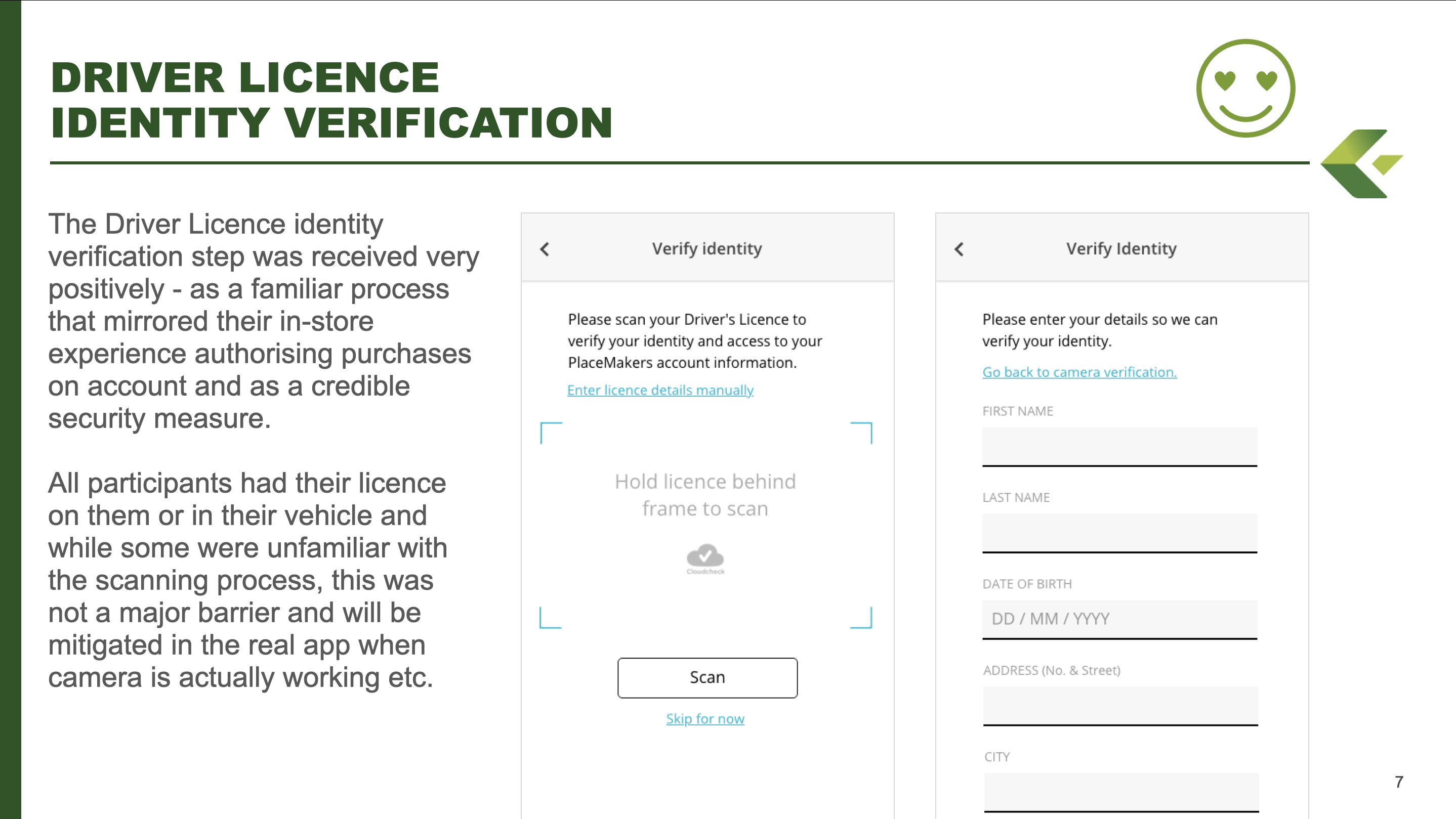Screen dimensions: 1456x819
Task: Click the Address (No. & Street) field
Action: coord(1119,706)
